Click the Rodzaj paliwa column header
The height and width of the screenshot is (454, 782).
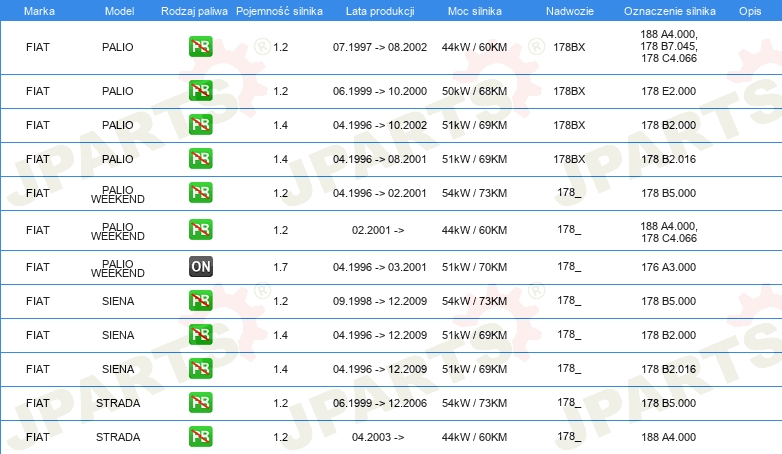point(194,11)
